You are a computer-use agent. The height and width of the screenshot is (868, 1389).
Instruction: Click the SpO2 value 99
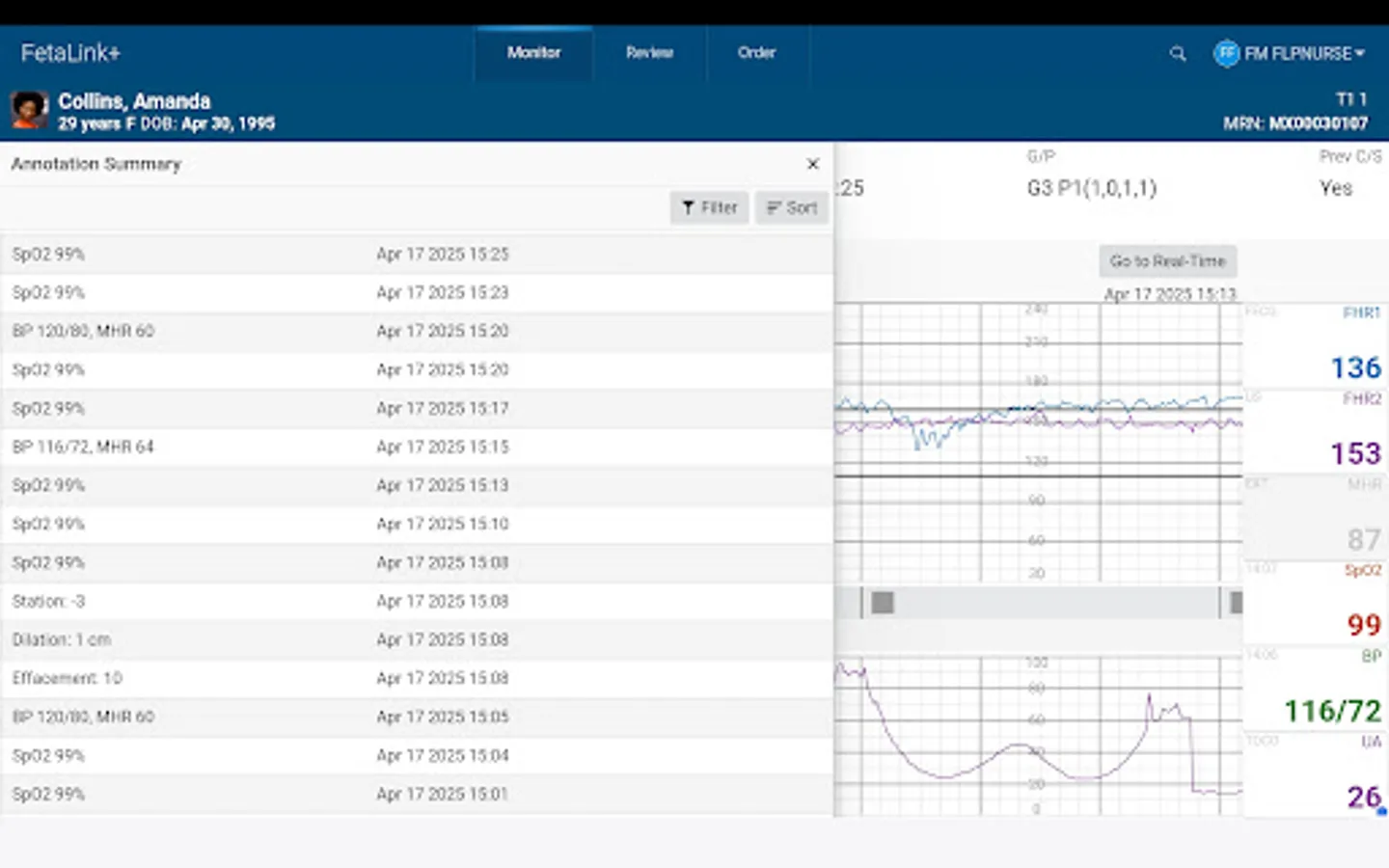coord(1364,625)
